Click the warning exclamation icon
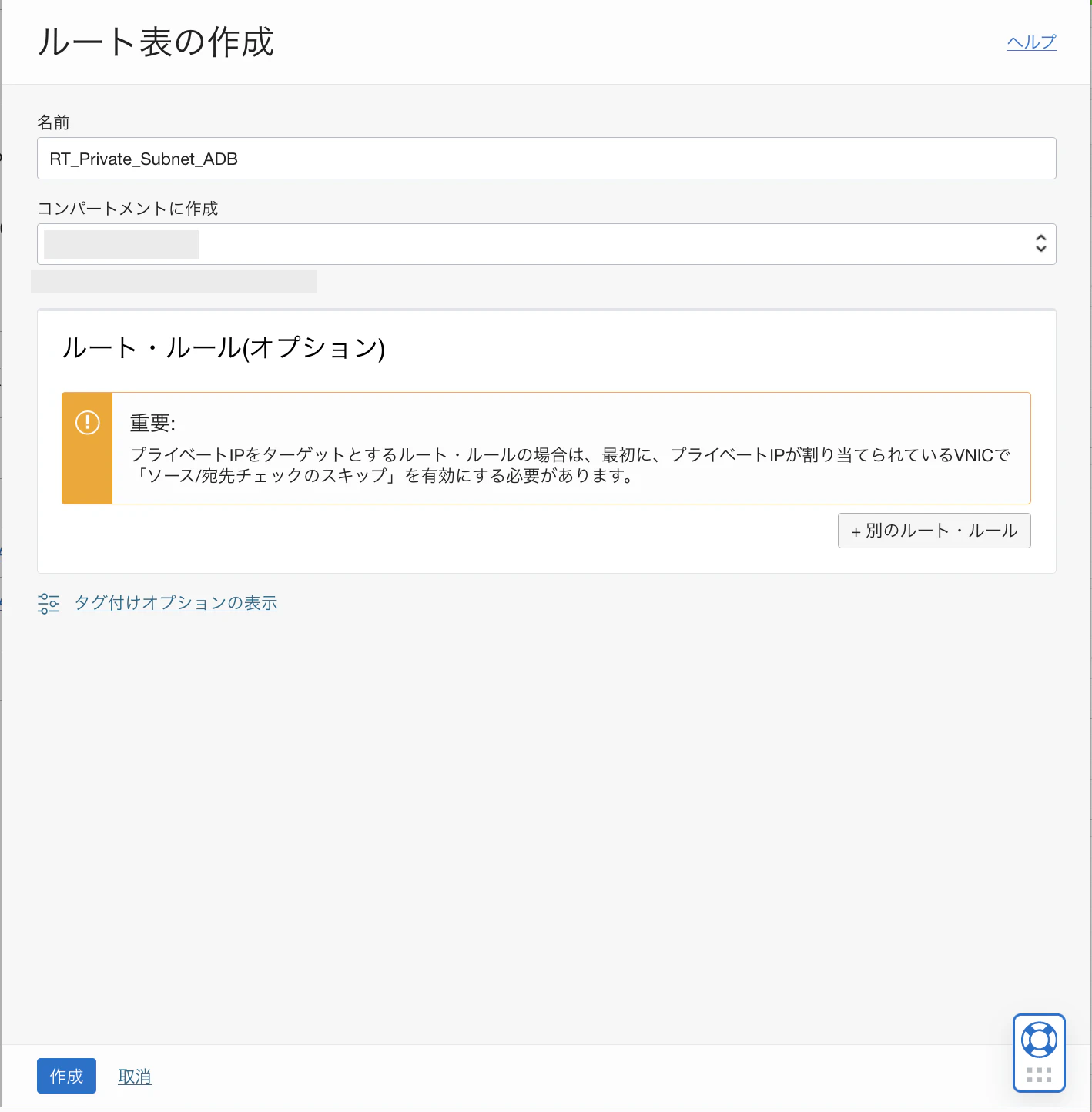 (x=88, y=422)
